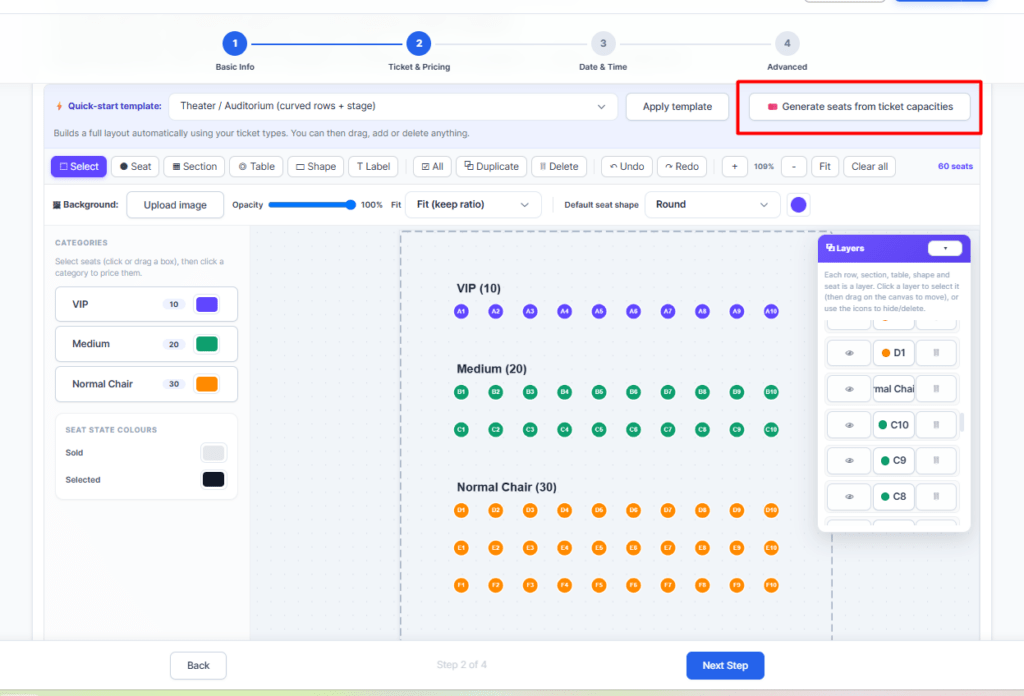Go to step 3 Date & Time
Viewport: 1024px width, 696px height.
point(603,44)
